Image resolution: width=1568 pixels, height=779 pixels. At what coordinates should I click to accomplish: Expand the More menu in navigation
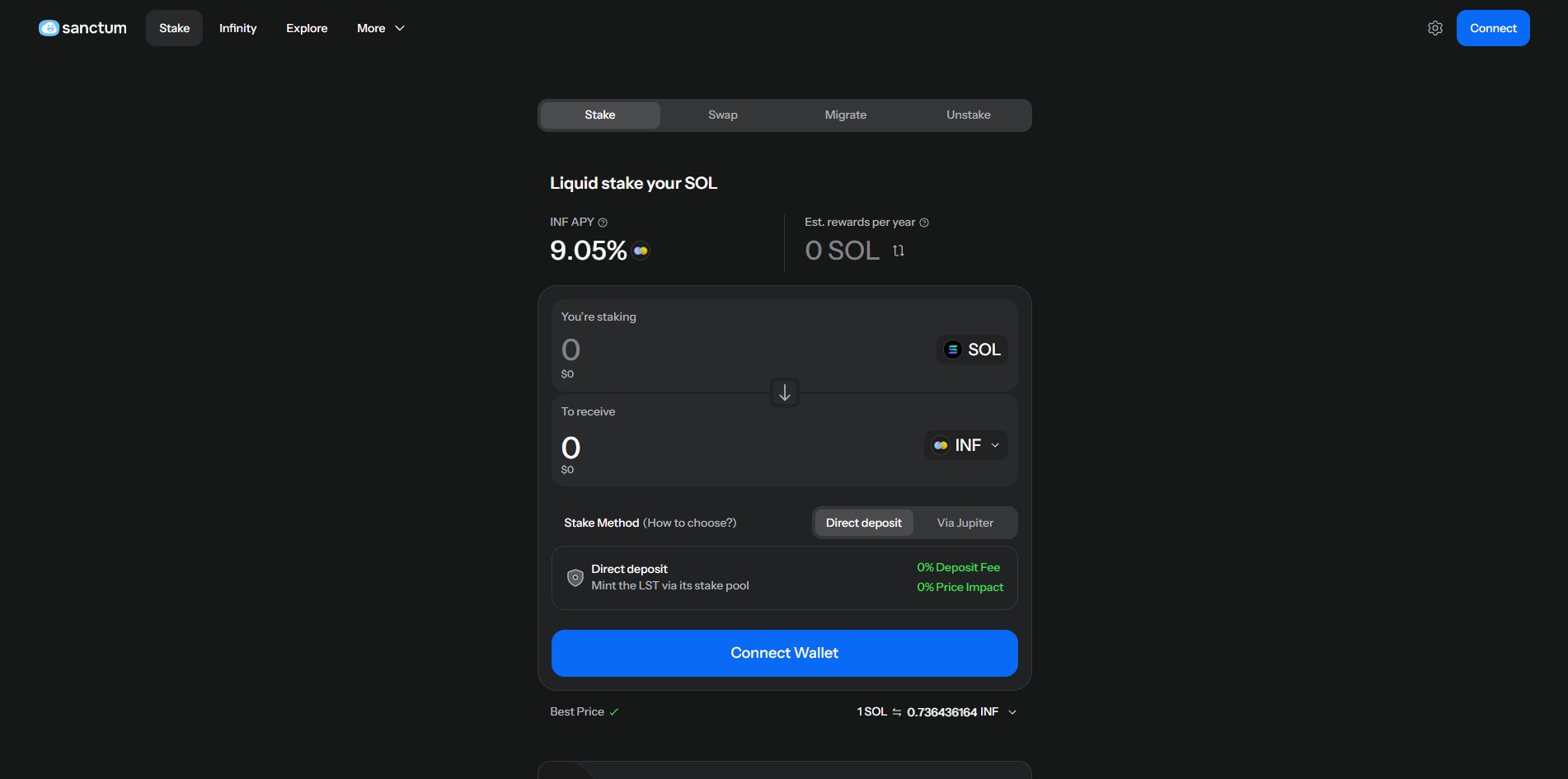pos(380,28)
